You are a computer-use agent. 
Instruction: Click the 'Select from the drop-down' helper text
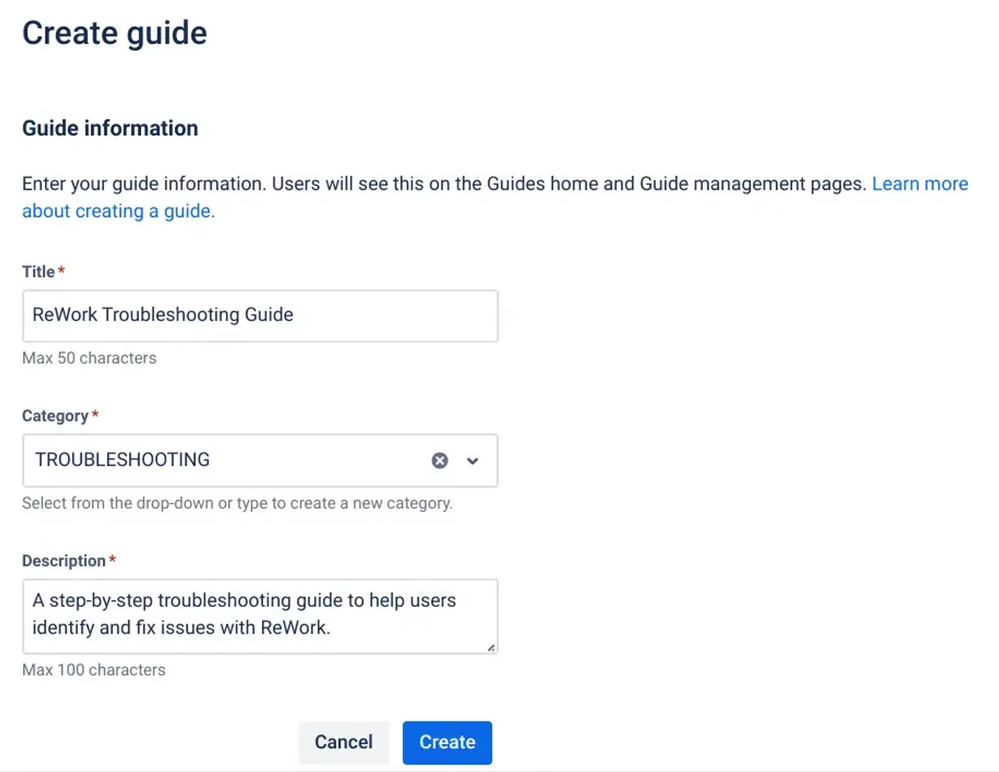[x=237, y=503]
